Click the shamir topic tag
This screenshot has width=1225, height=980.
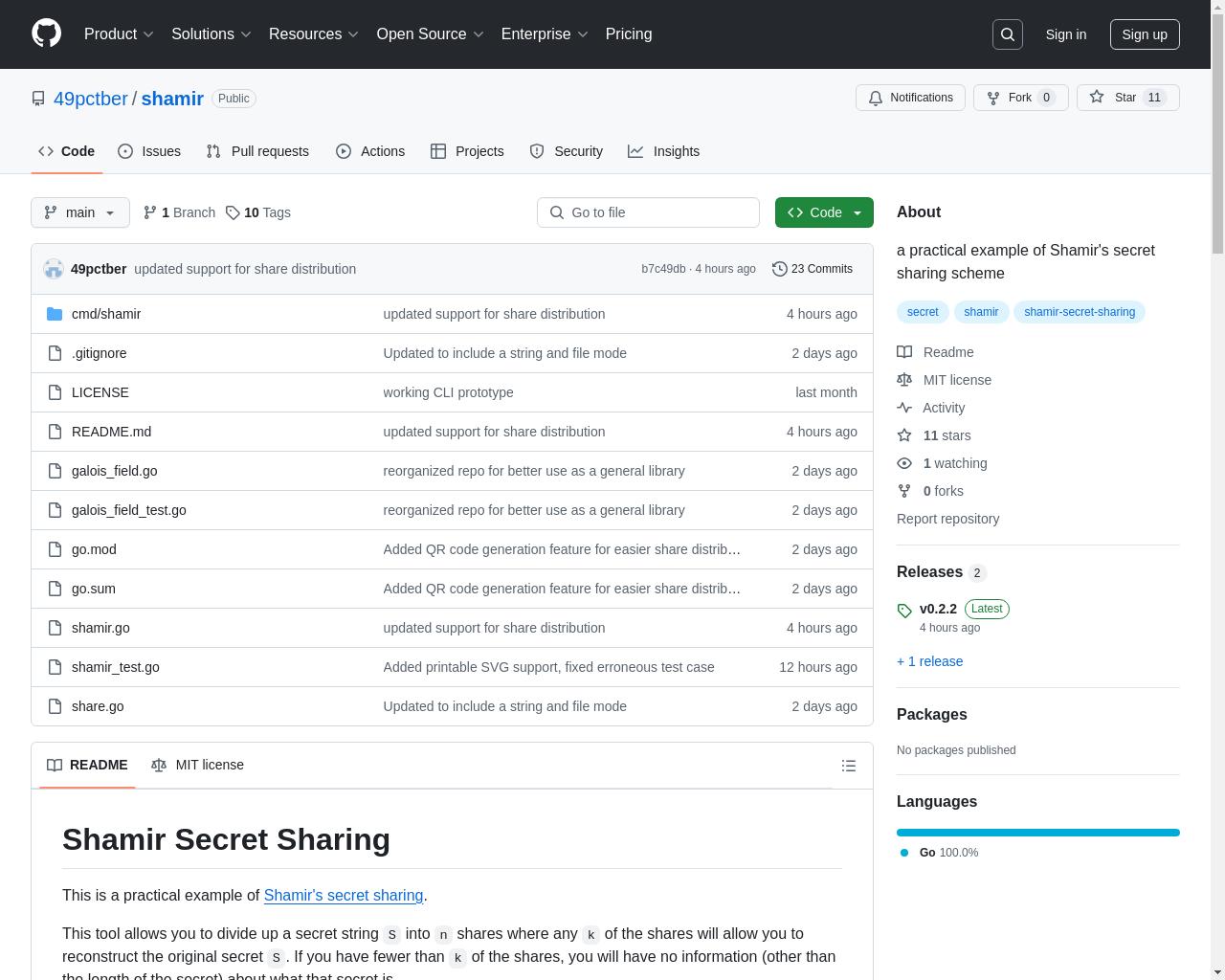(981, 312)
